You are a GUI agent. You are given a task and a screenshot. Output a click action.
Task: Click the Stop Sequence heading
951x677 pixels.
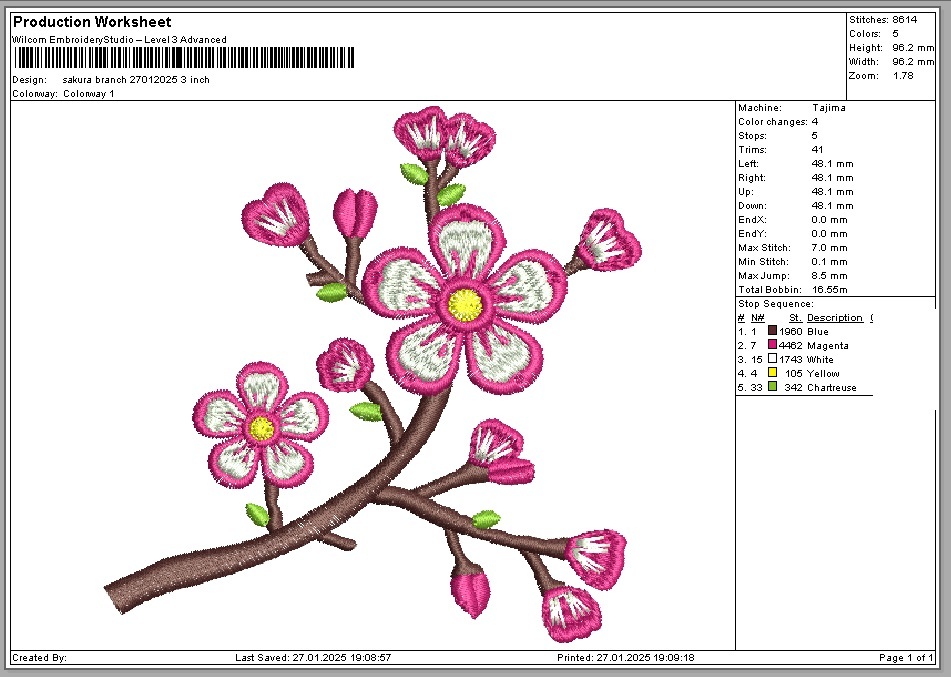tap(775, 304)
